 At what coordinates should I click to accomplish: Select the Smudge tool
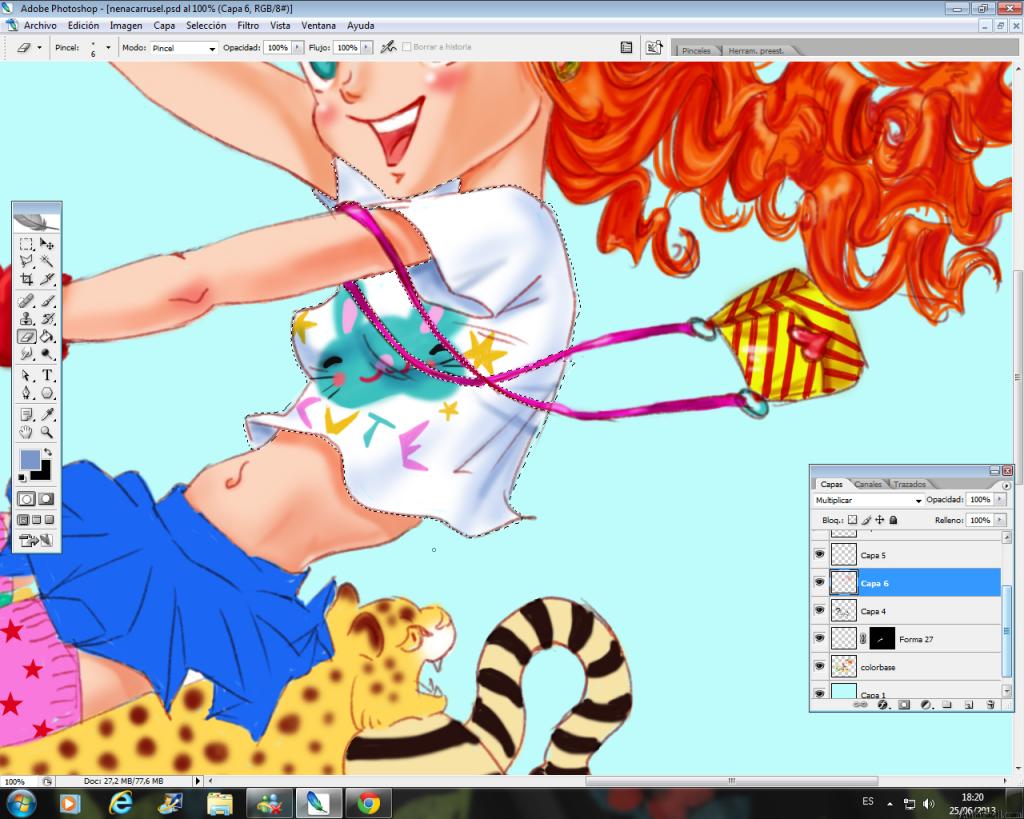(26, 354)
